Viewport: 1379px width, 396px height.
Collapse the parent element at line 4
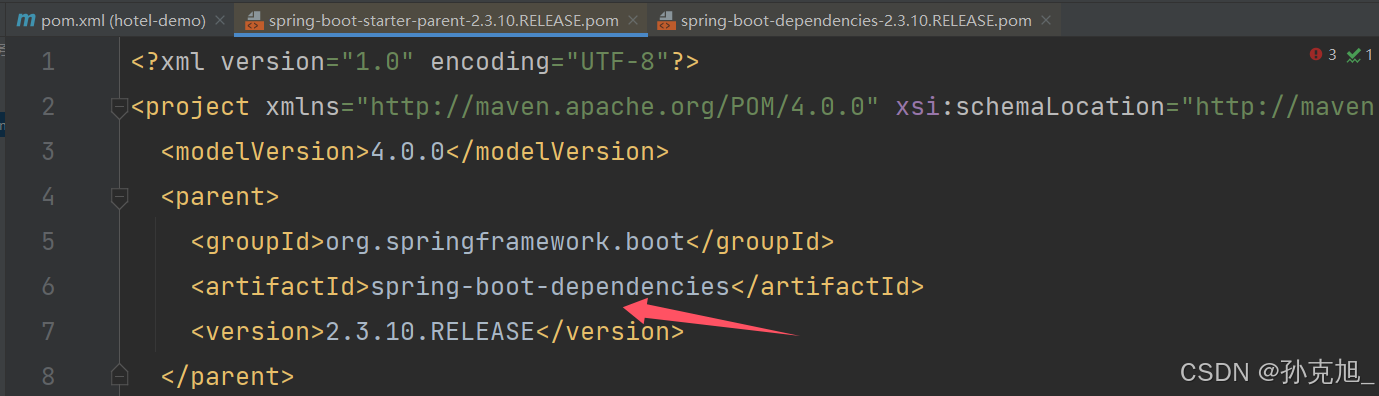(120, 197)
